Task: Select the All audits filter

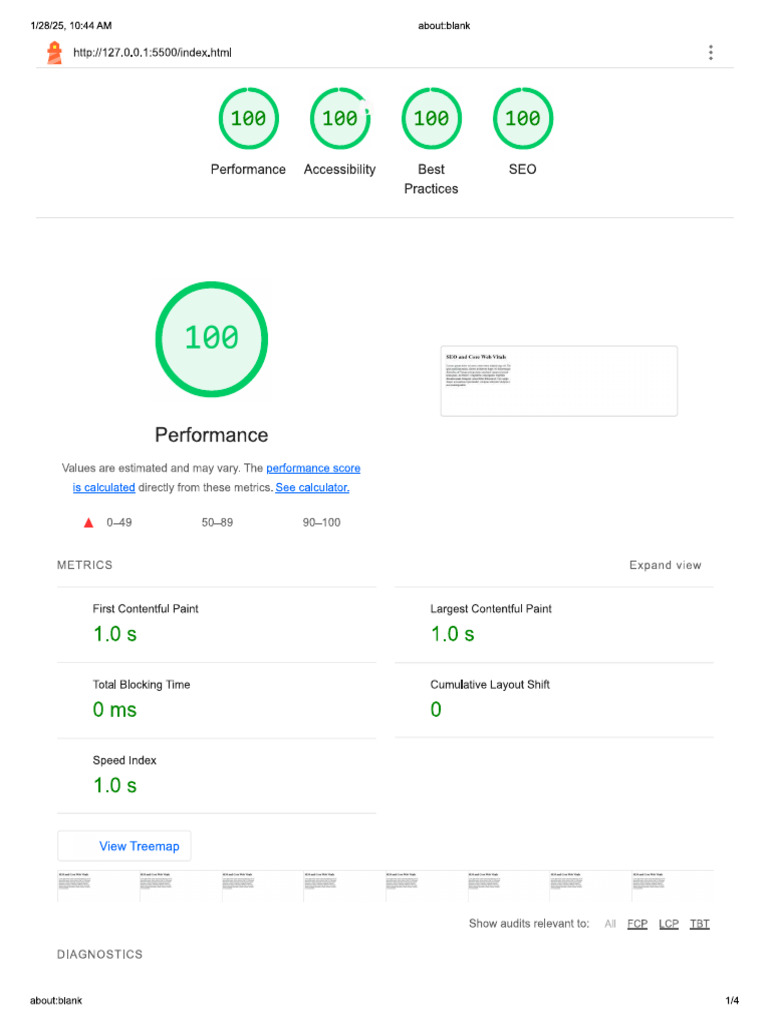Action: [x=610, y=923]
